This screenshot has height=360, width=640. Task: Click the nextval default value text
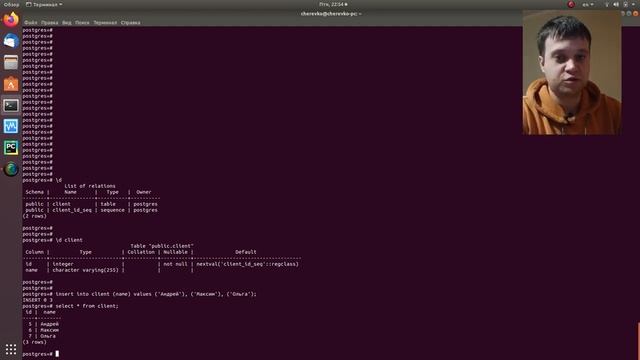247,264
